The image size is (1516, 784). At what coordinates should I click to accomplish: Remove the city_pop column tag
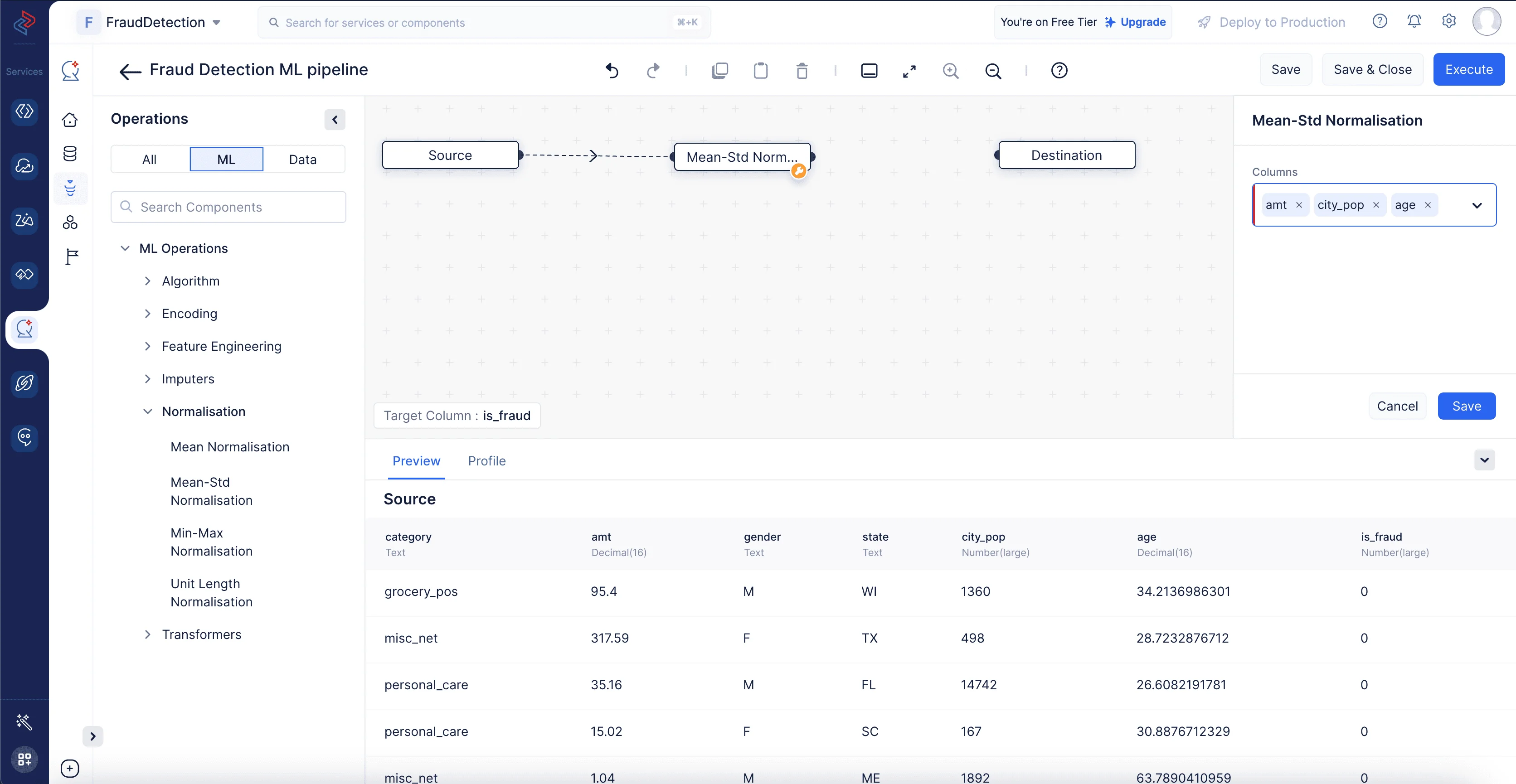(1376, 205)
